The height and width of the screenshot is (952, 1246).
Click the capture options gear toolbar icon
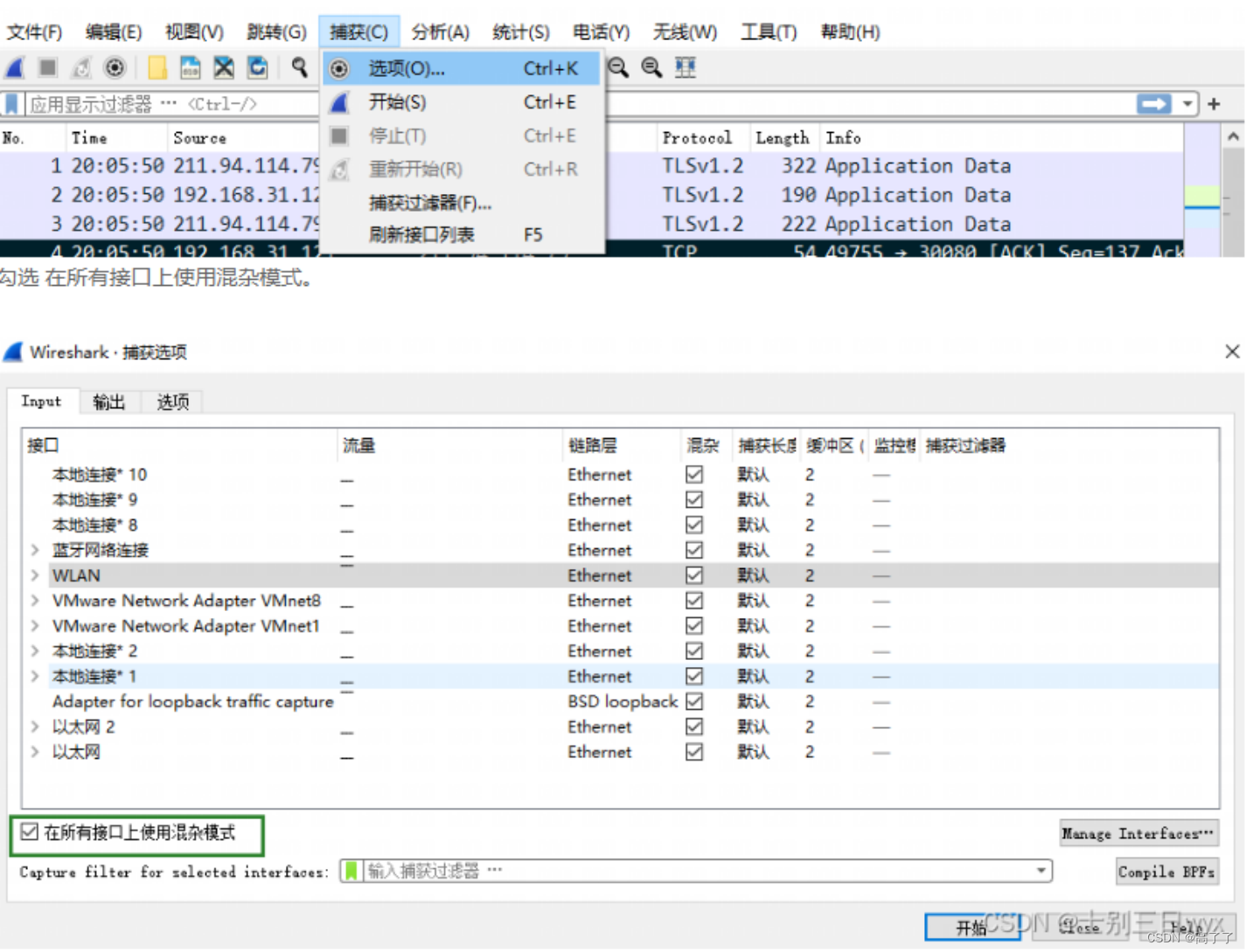(x=115, y=67)
